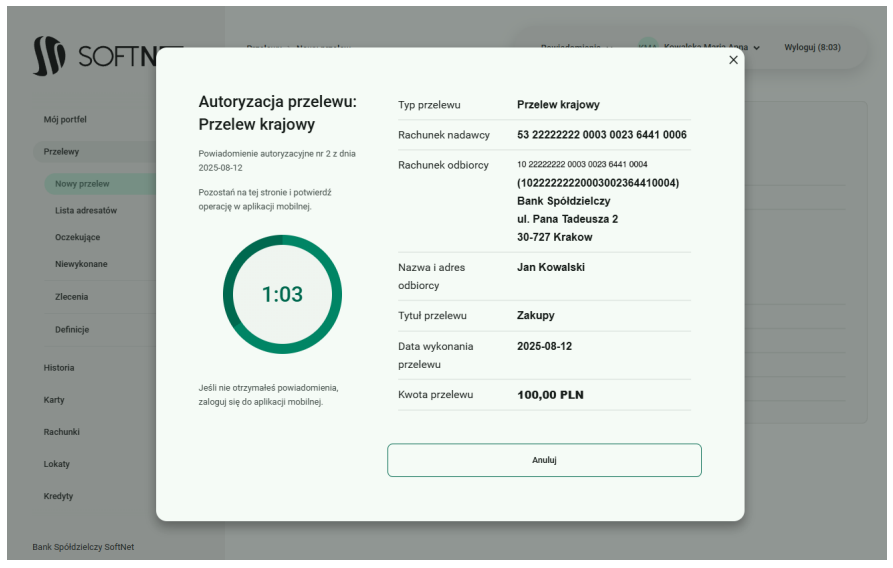Click the Anuluj button
This screenshot has height=568, width=893.
pyautogui.click(x=544, y=460)
